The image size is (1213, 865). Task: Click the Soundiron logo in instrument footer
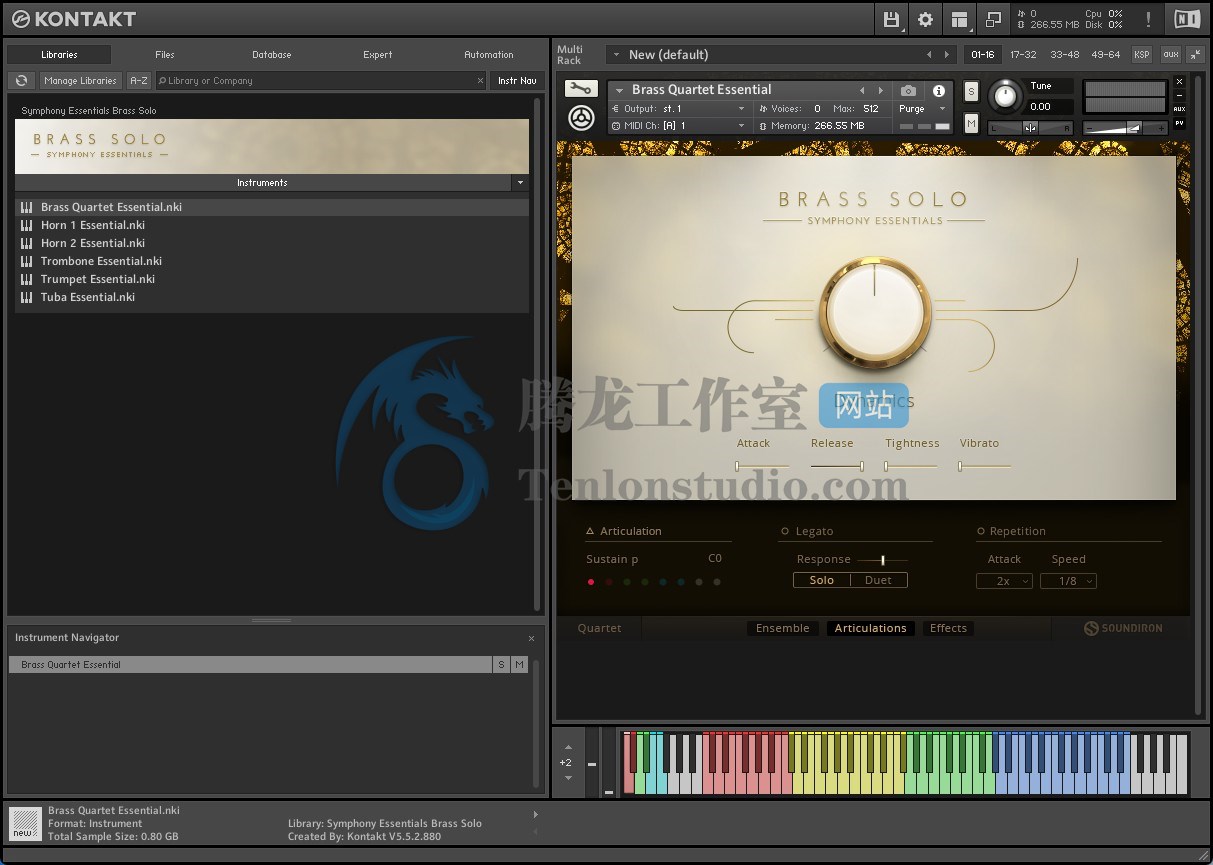pos(1123,628)
